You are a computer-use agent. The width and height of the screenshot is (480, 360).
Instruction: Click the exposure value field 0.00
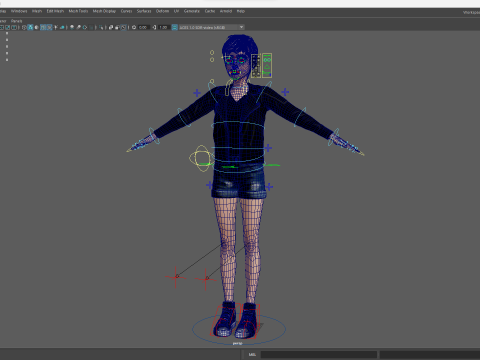[143, 27]
